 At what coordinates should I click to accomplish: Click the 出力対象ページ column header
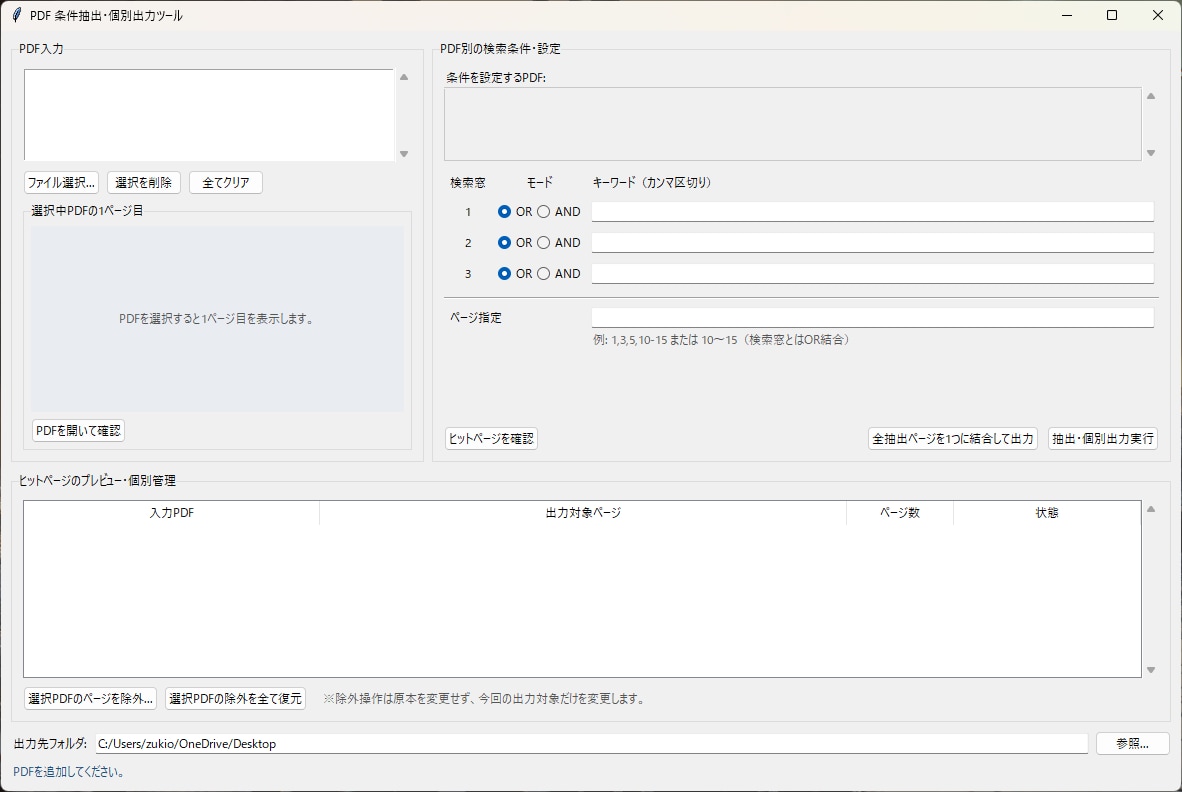coord(583,512)
